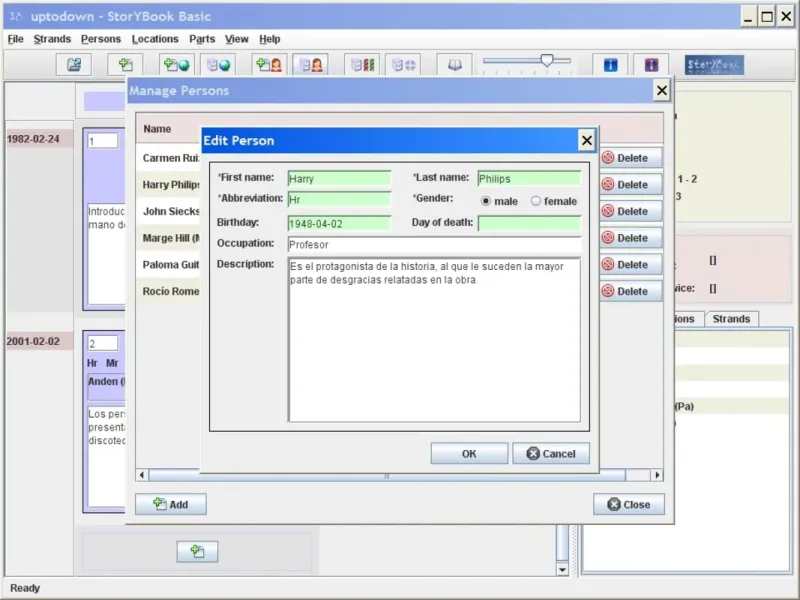This screenshot has height=600, width=800.
Task: Cancel the Edit Person dialog
Action: (551, 454)
